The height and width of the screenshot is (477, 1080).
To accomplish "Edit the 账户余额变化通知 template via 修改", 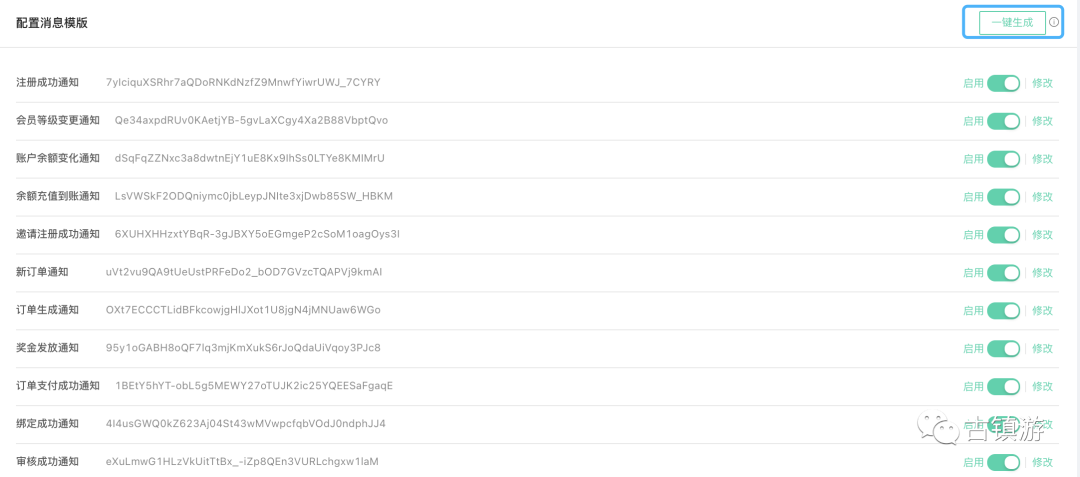I will click(x=1042, y=158).
